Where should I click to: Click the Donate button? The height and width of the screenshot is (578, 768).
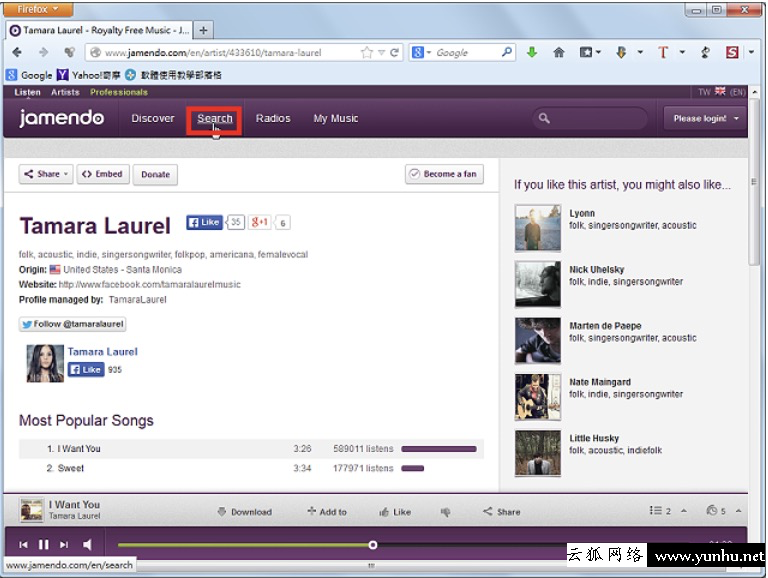click(155, 174)
